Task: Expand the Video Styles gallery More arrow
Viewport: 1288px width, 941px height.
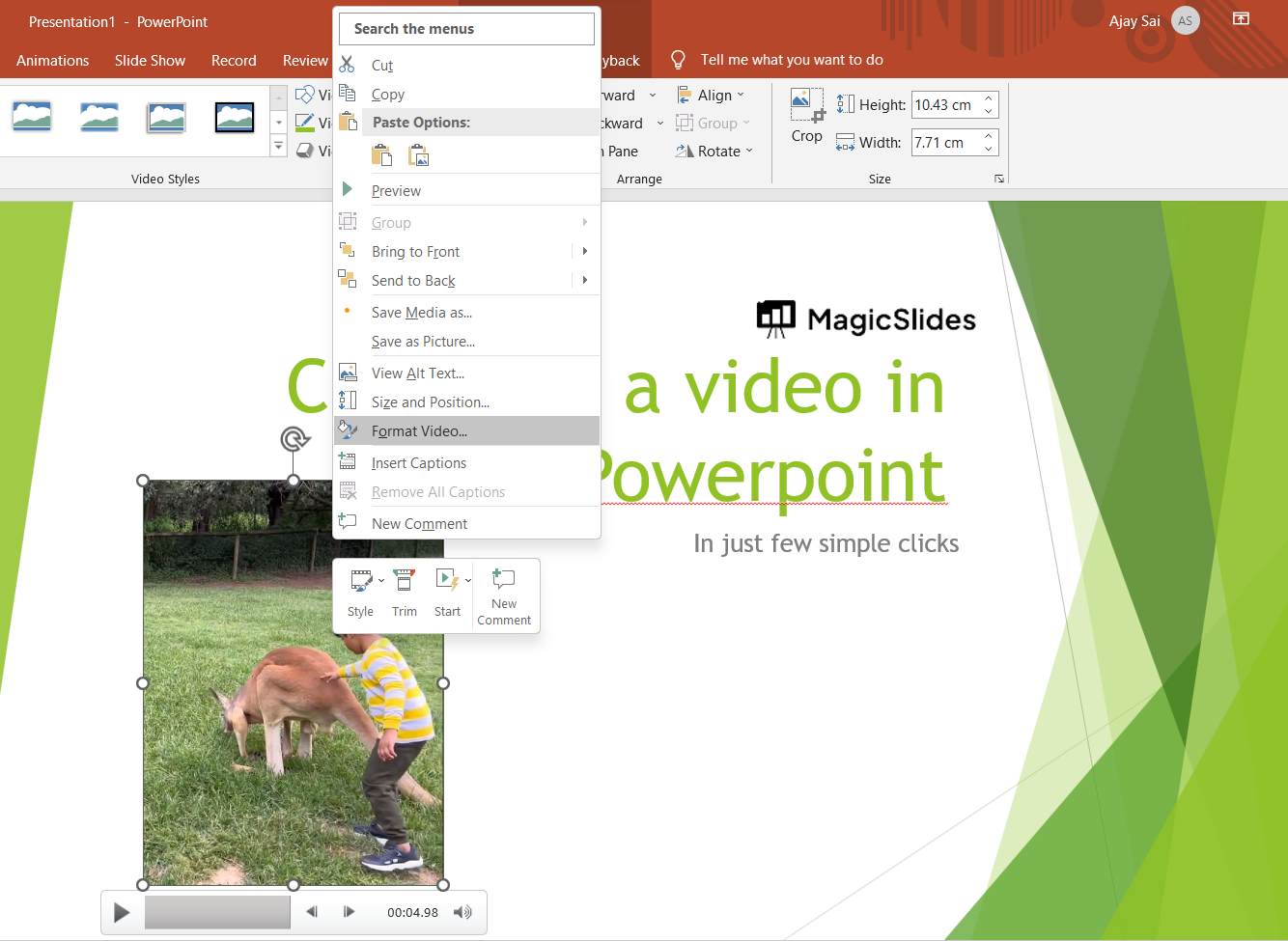Action: (x=278, y=146)
